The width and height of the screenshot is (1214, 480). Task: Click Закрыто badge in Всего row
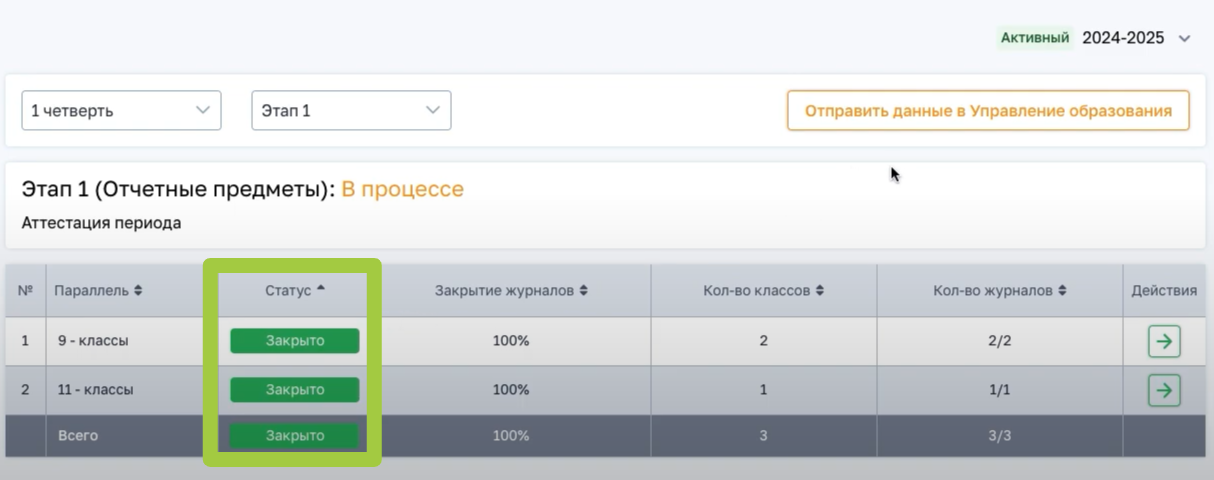295,436
